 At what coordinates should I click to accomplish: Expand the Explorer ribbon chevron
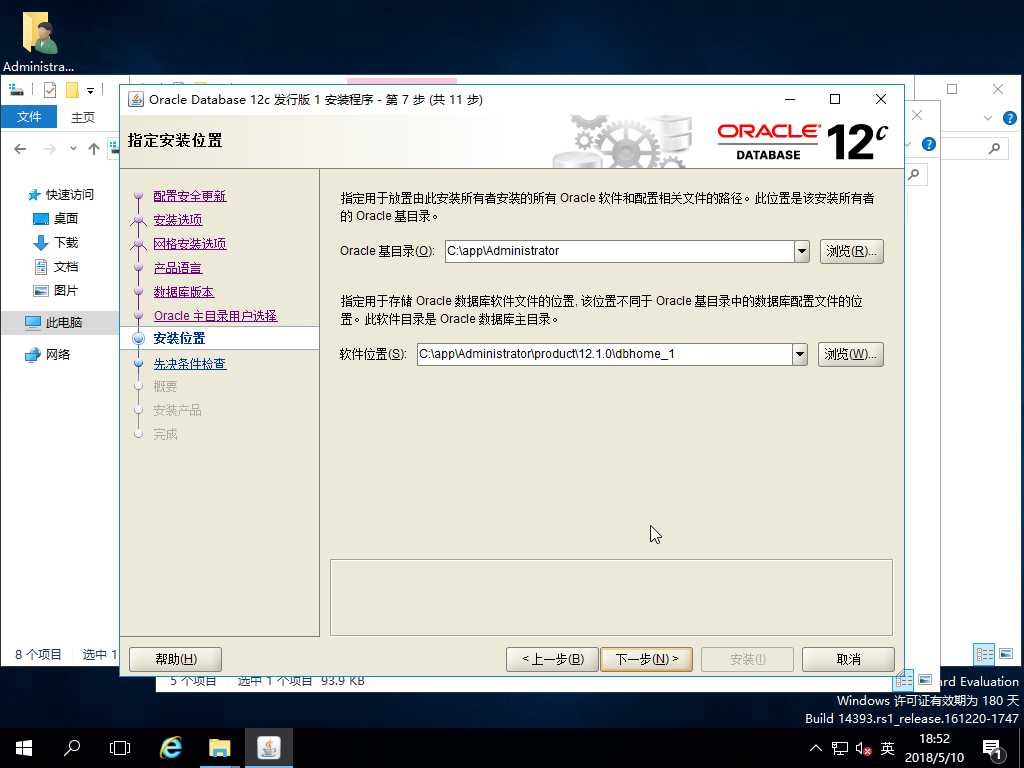987,118
